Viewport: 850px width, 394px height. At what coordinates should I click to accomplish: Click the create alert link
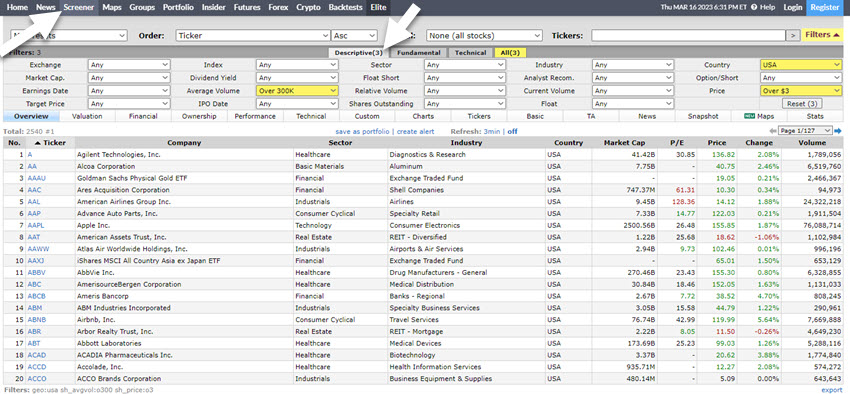click(415, 131)
